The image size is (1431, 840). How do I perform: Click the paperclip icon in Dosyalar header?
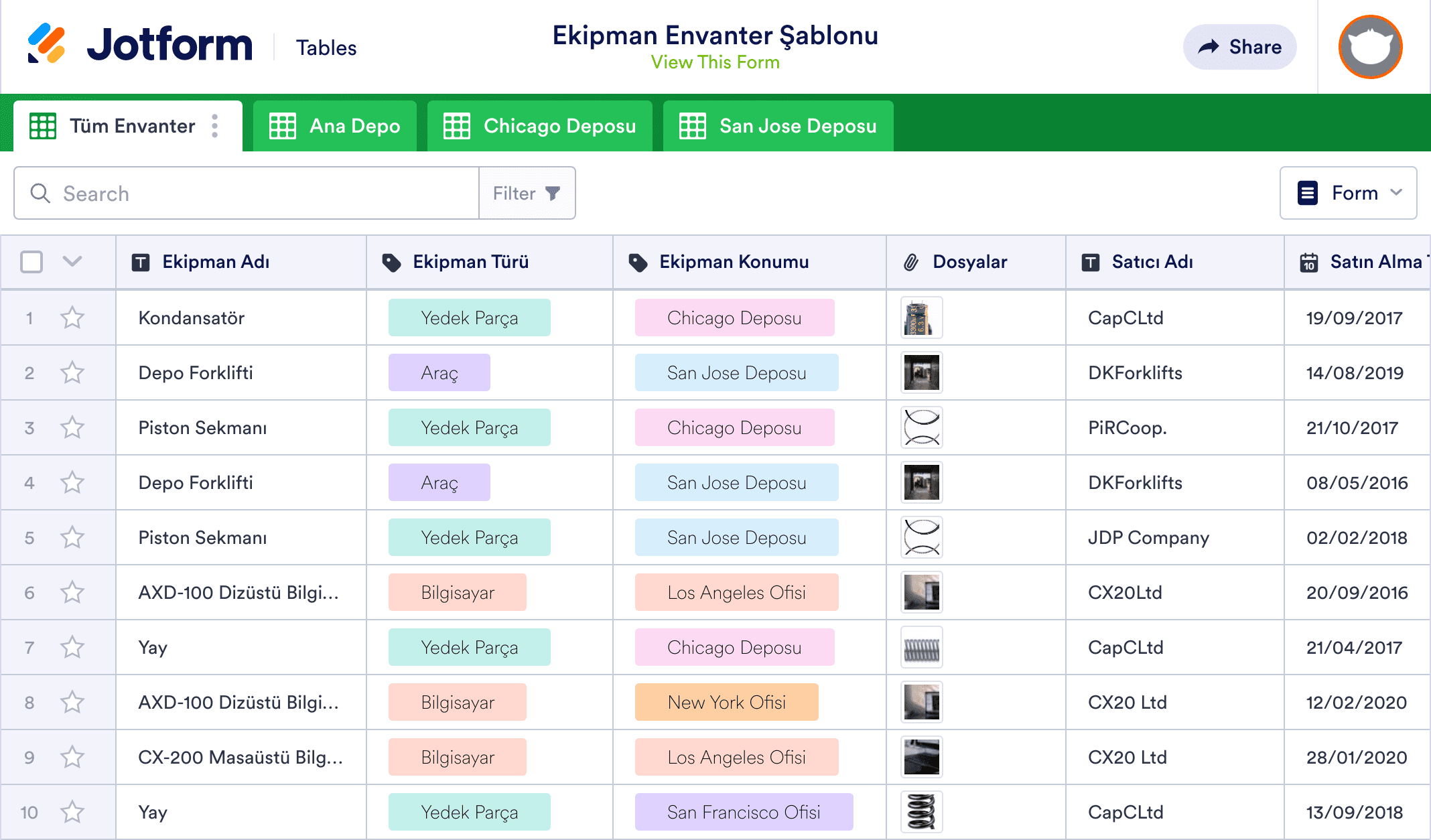coord(911,263)
